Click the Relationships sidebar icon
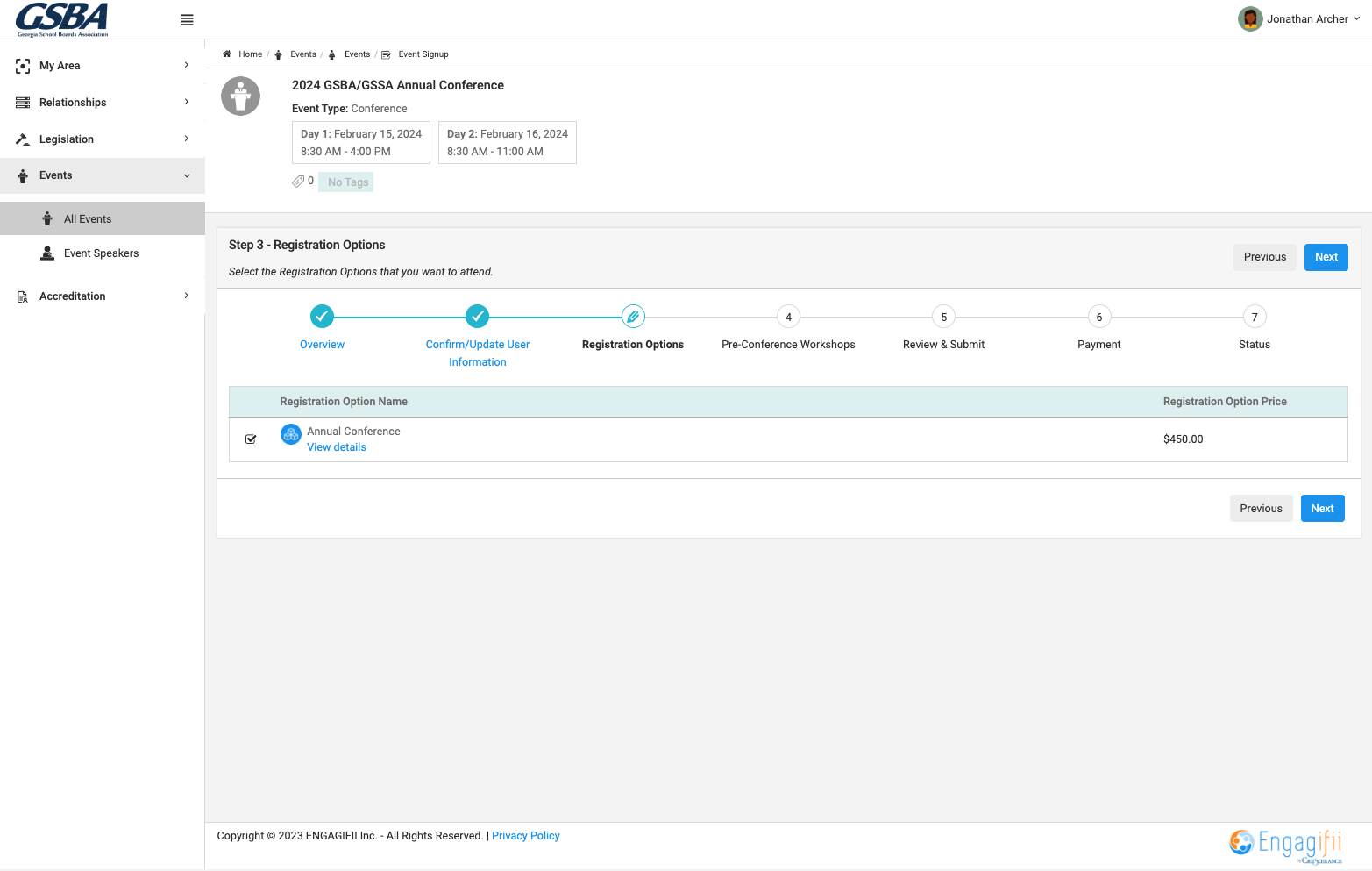 coord(23,103)
